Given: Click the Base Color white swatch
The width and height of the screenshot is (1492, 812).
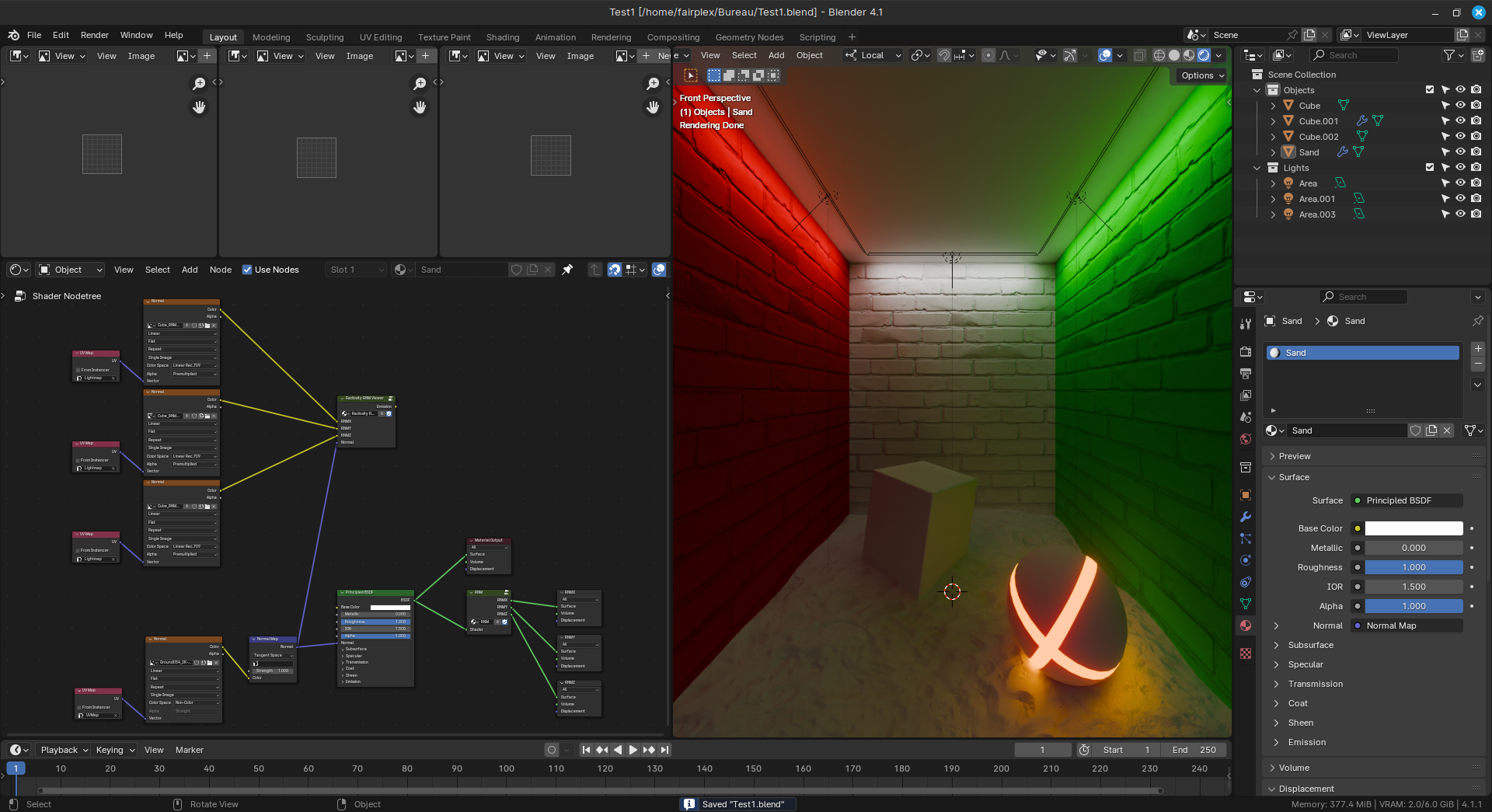Looking at the screenshot, I should point(1414,528).
